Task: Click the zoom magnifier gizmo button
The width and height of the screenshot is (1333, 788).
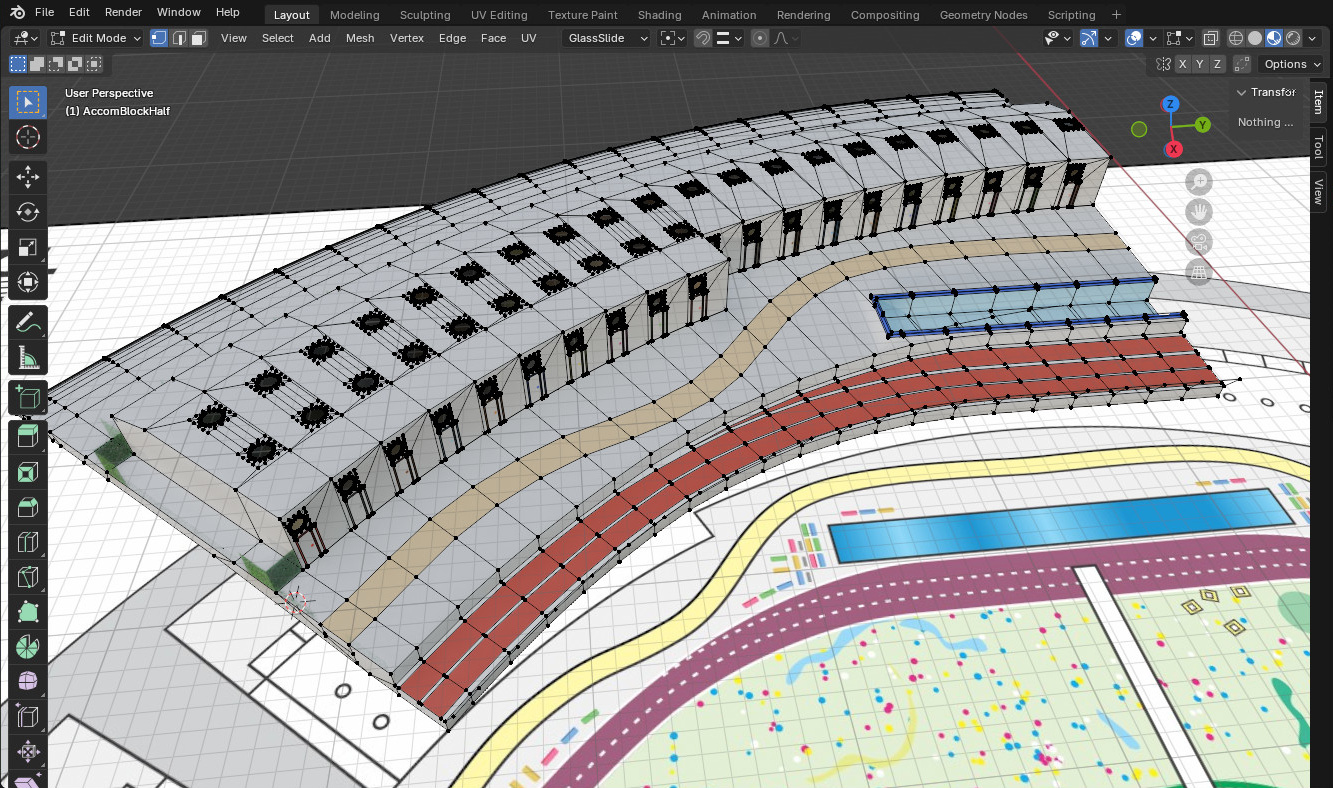Action: (1198, 181)
